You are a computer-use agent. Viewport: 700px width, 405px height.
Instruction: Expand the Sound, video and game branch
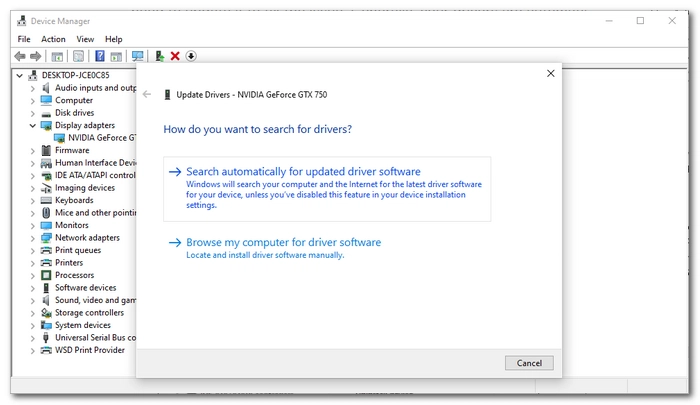[x=32, y=301]
